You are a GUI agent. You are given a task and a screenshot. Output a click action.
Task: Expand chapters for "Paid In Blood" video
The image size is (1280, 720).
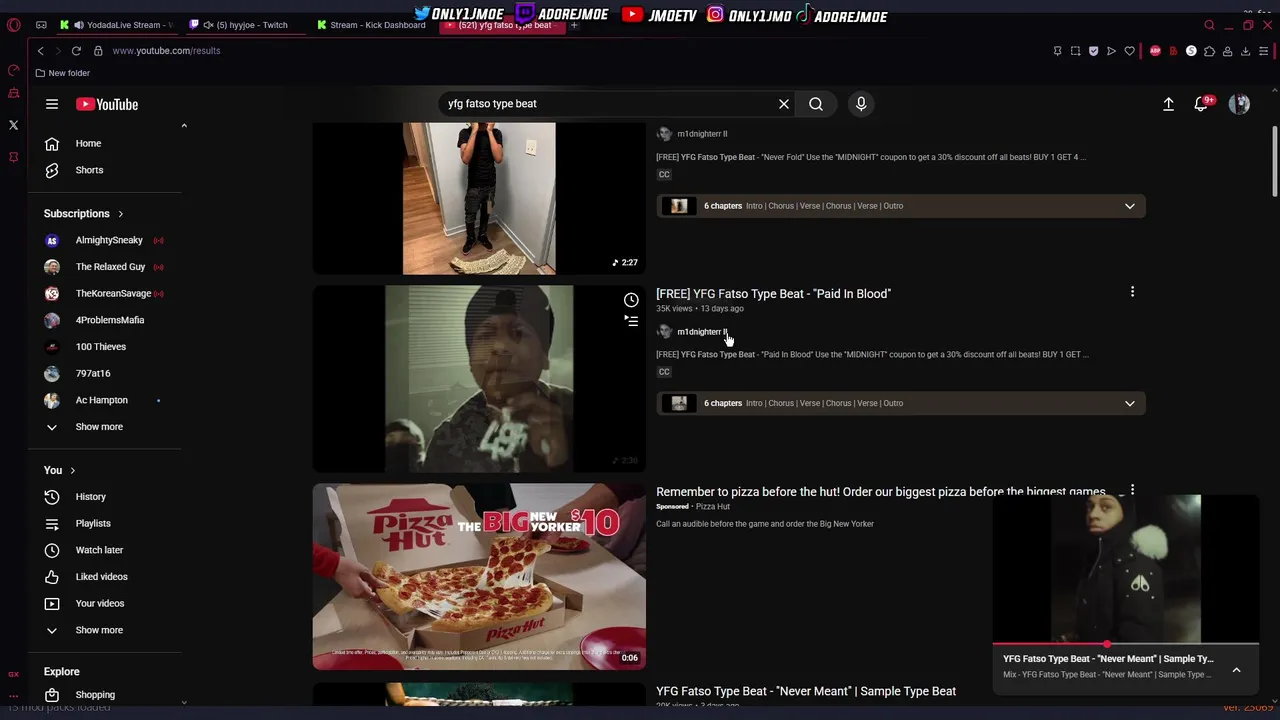pyautogui.click(x=1130, y=403)
